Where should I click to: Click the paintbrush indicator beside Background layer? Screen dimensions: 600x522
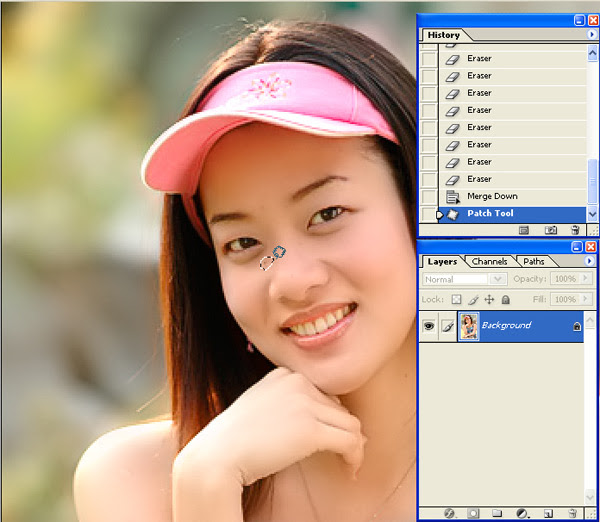point(448,326)
